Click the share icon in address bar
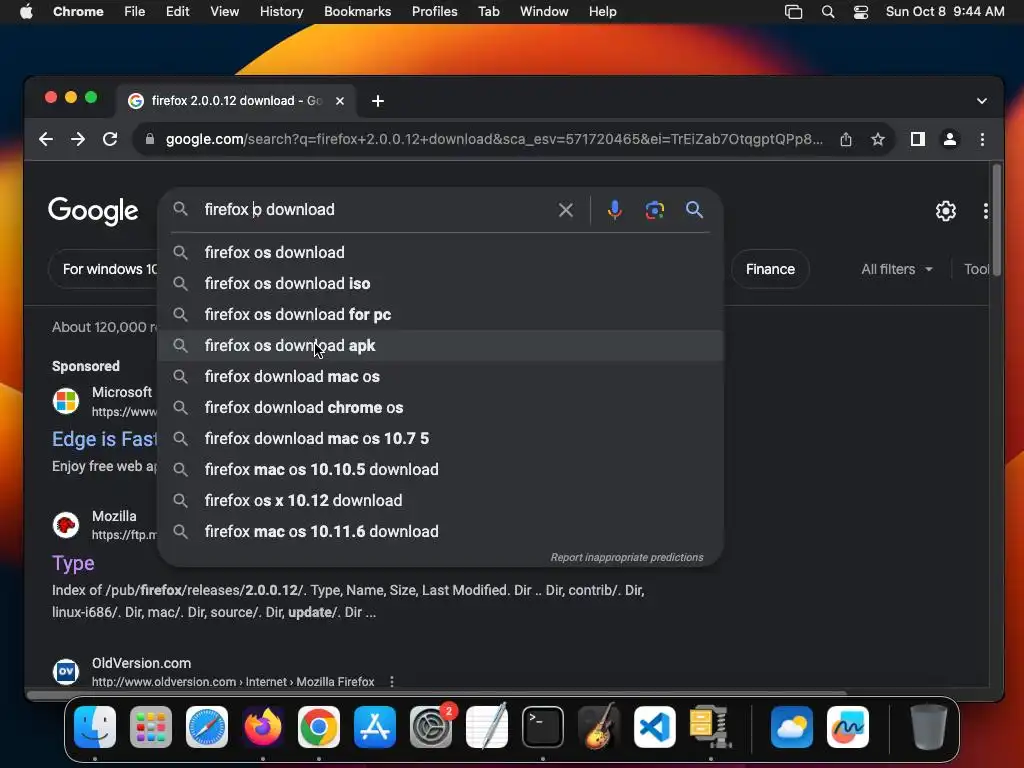Image resolution: width=1024 pixels, height=768 pixels. click(846, 139)
